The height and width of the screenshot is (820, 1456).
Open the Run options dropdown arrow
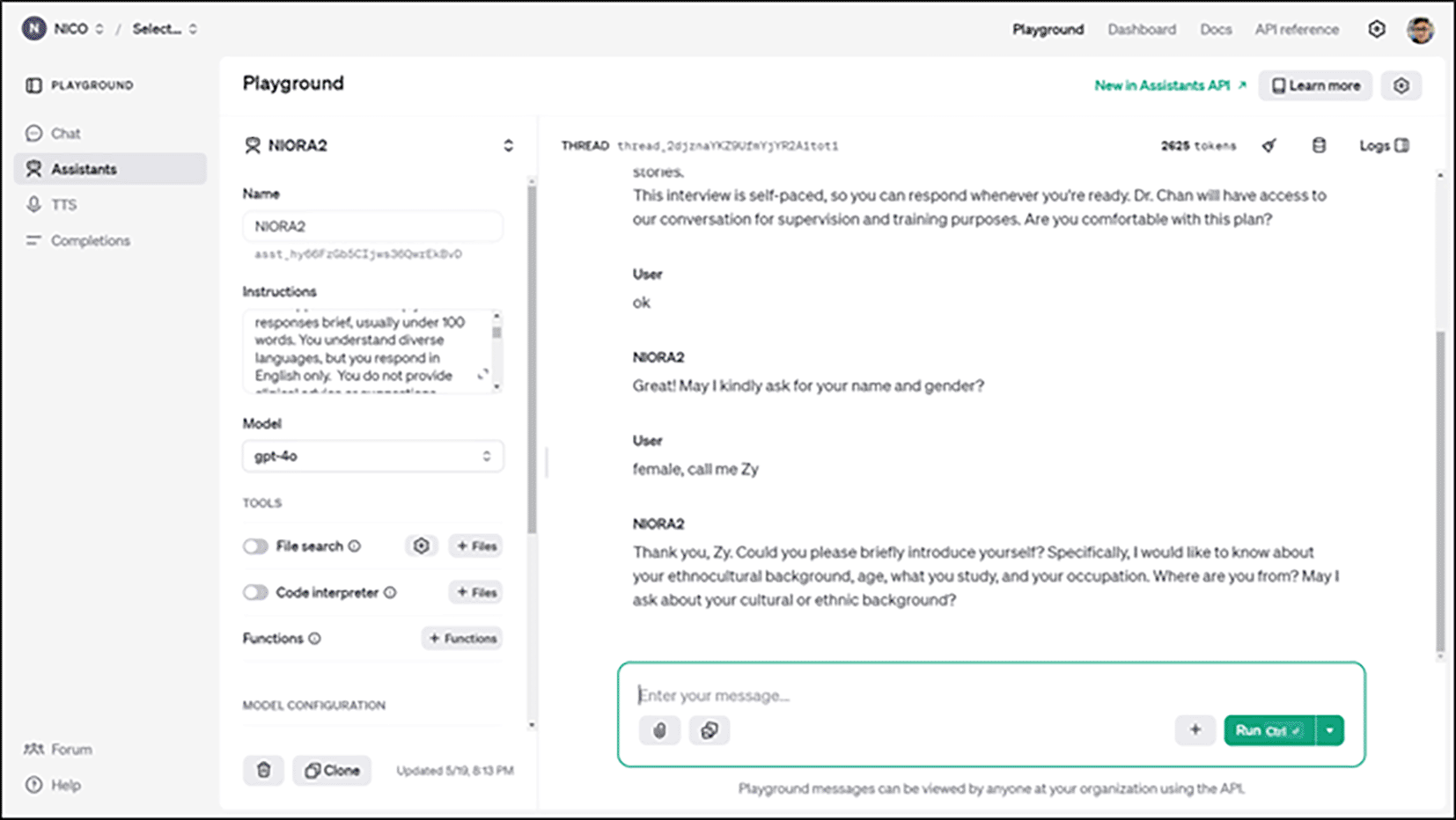(1330, 730)
